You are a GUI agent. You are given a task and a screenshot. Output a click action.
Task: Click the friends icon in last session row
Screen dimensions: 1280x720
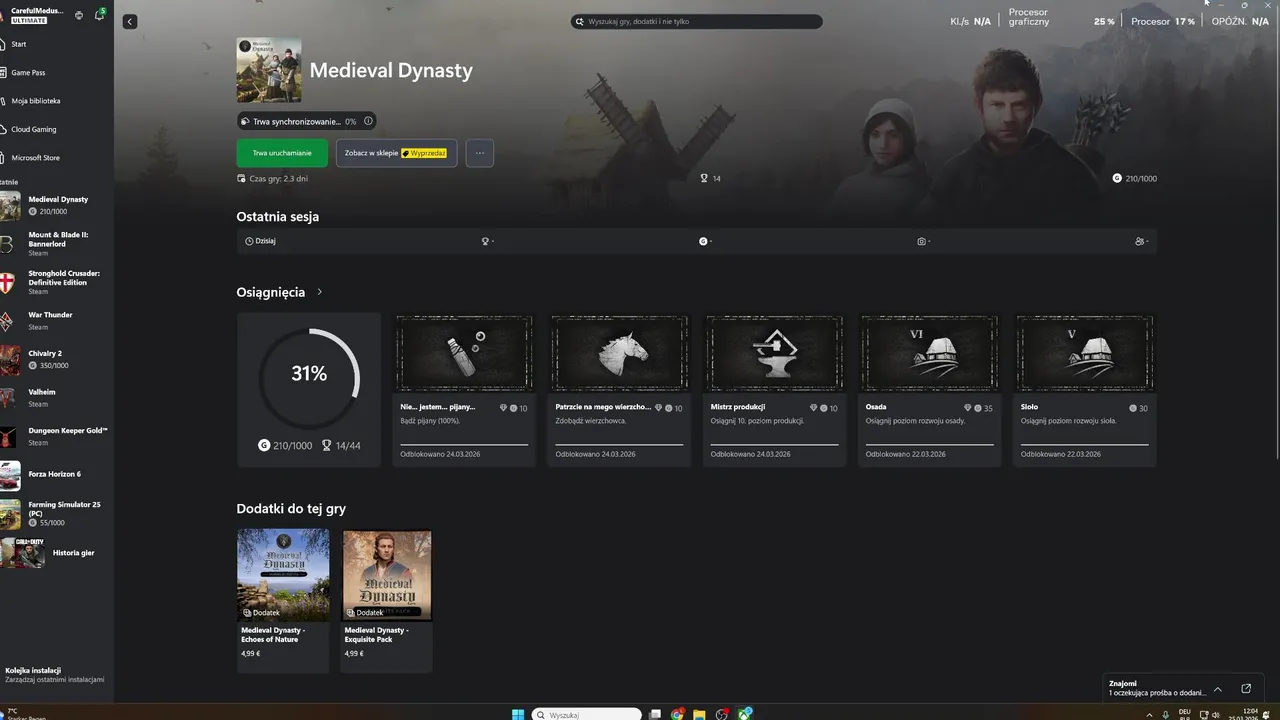pyautogui.click(x=1140, y=241)
